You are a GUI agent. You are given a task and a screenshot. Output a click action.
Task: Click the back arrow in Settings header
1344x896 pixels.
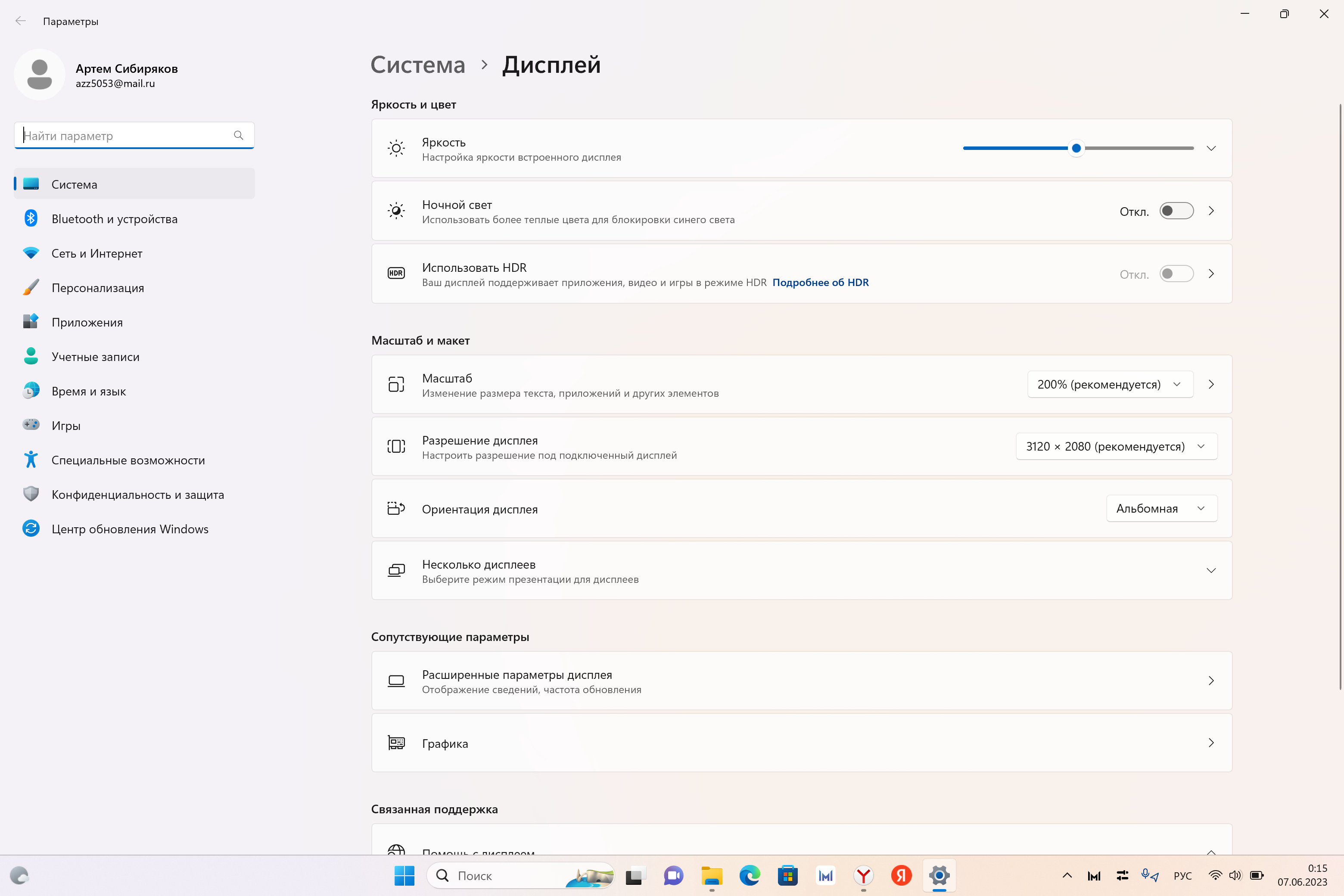21,21
